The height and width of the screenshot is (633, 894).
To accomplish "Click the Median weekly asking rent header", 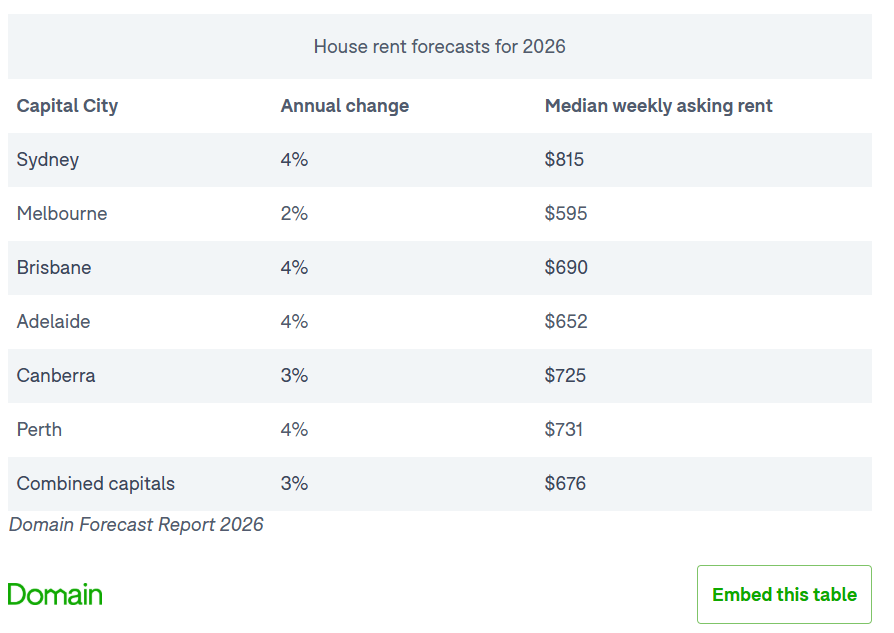I will click(658, 106).
